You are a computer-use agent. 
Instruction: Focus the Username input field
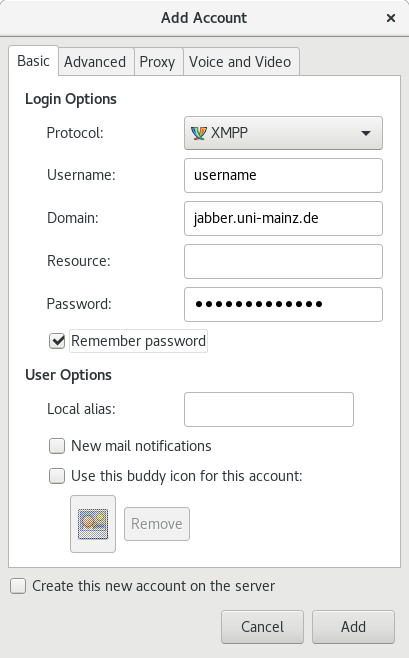283,175
